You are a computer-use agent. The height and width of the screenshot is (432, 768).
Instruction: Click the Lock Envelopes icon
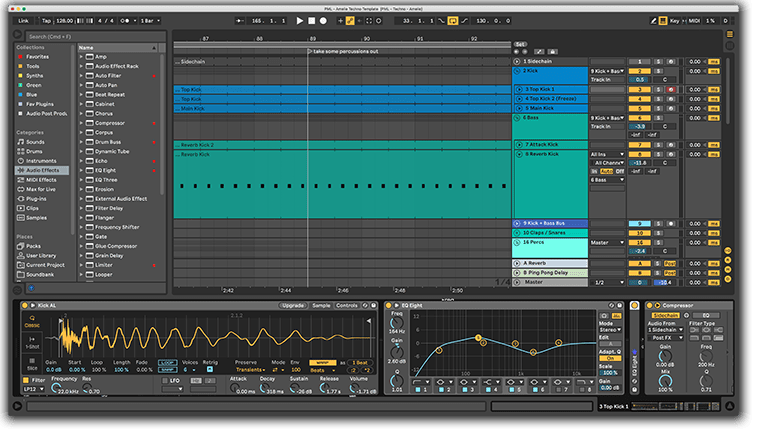coord(552,51)
